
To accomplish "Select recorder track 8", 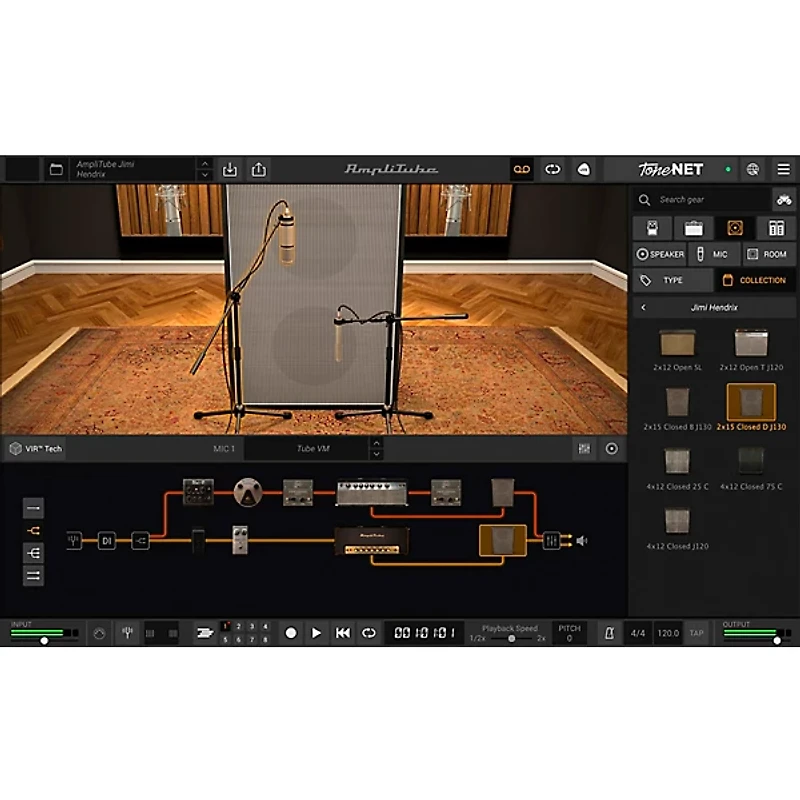I will click(x=265, y=639).
